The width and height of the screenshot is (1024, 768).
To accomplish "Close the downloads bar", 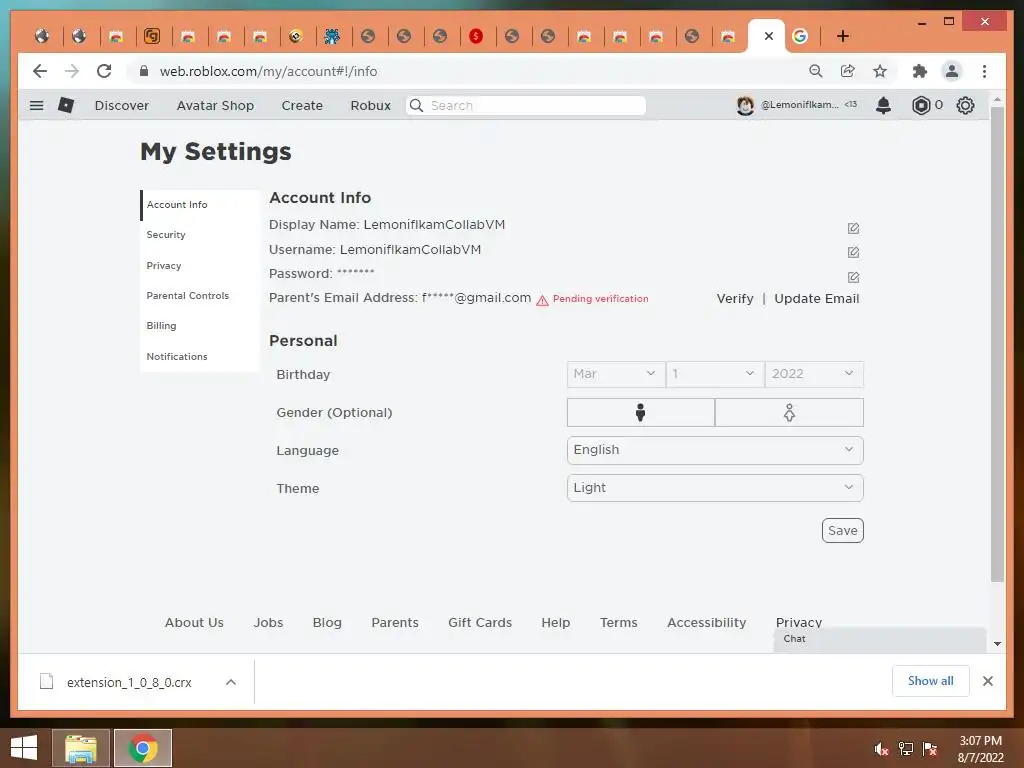I will coord(987,681).
